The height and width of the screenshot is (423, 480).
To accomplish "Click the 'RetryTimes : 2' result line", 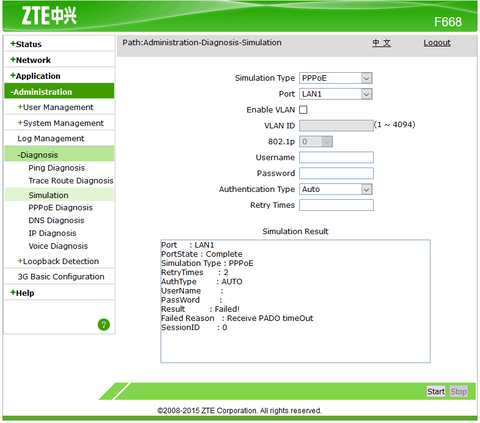I will pos(195,272).
